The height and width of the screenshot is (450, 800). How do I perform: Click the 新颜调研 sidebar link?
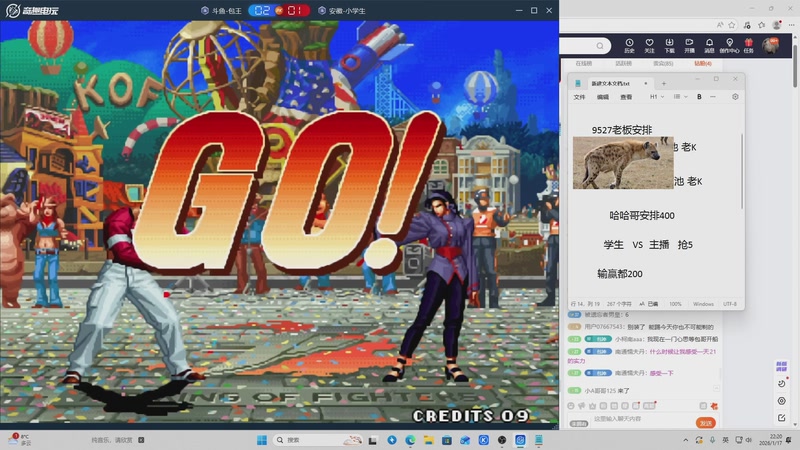pos(782,366)
